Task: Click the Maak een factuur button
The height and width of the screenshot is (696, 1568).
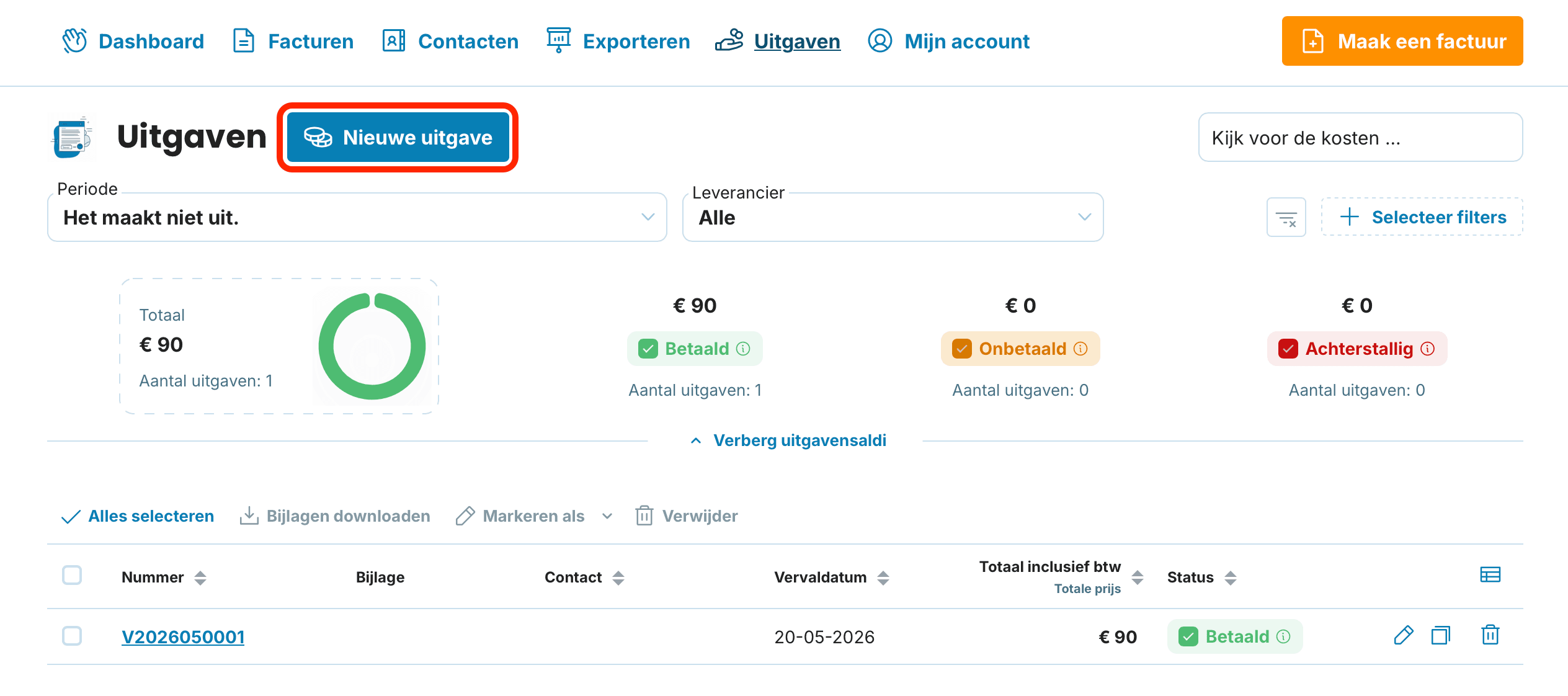Action: [x=1402, y=41]
